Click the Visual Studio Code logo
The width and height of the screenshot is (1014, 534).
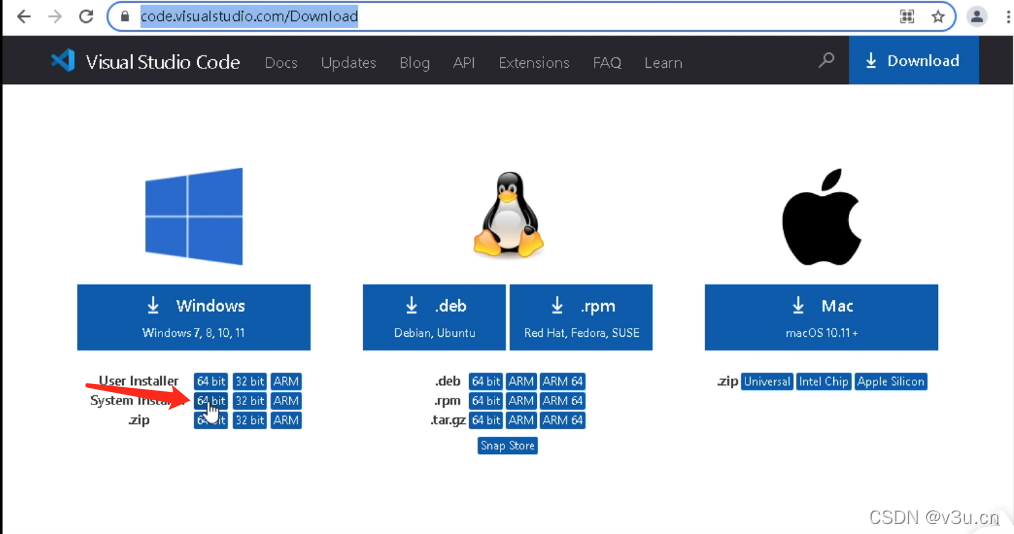click(x=63, y=61)
